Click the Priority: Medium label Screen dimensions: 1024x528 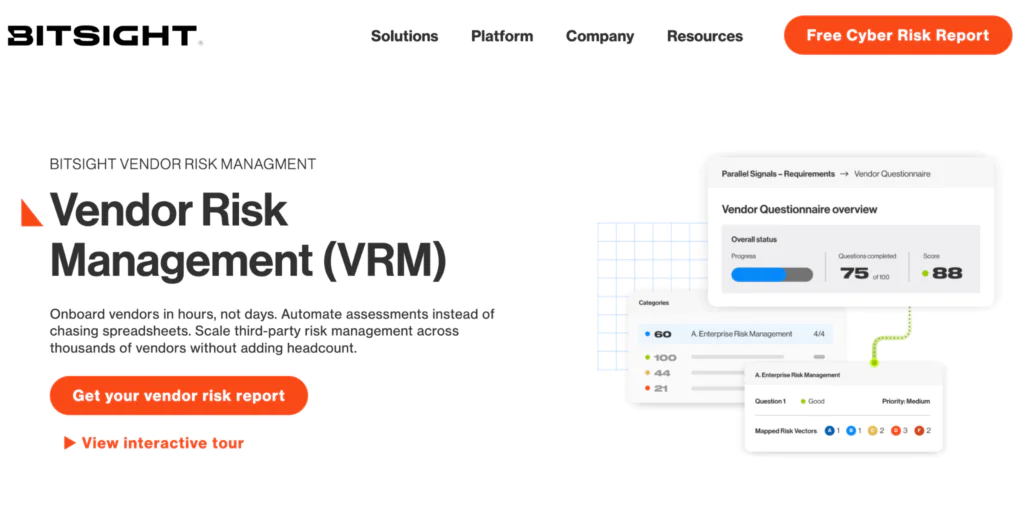tap(906, 401)
